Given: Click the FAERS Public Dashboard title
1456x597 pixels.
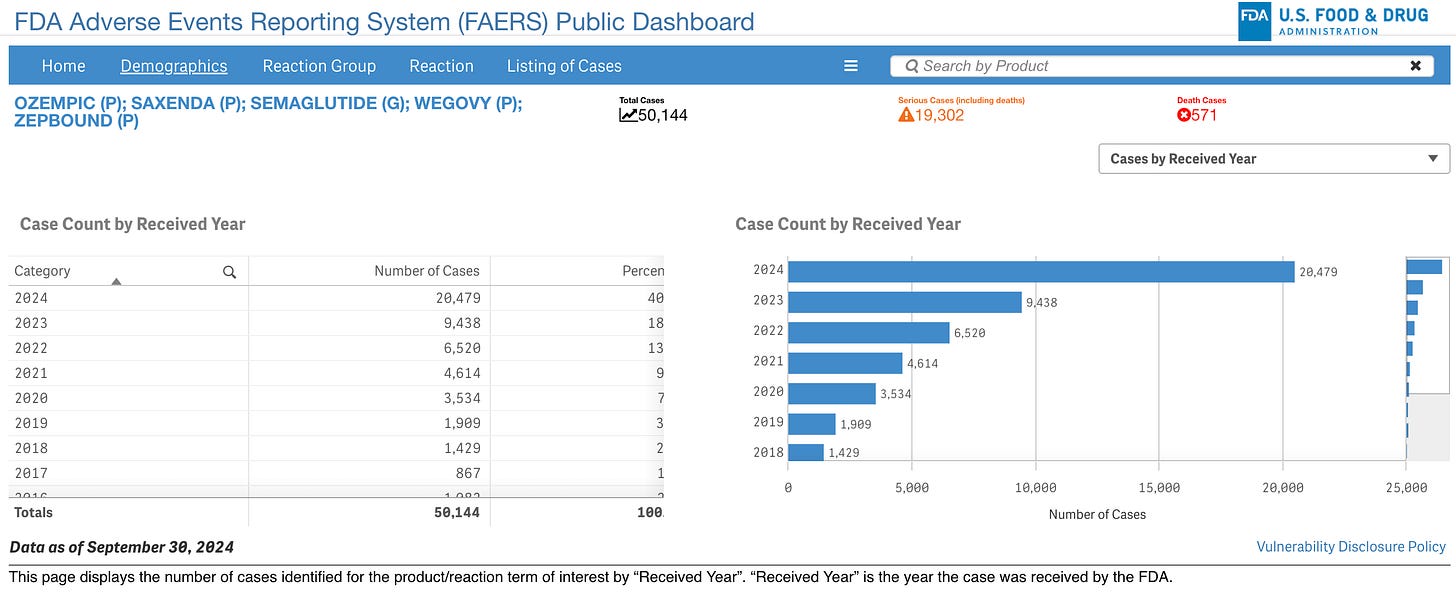Looking at the screenshot, I should point(384,21).
